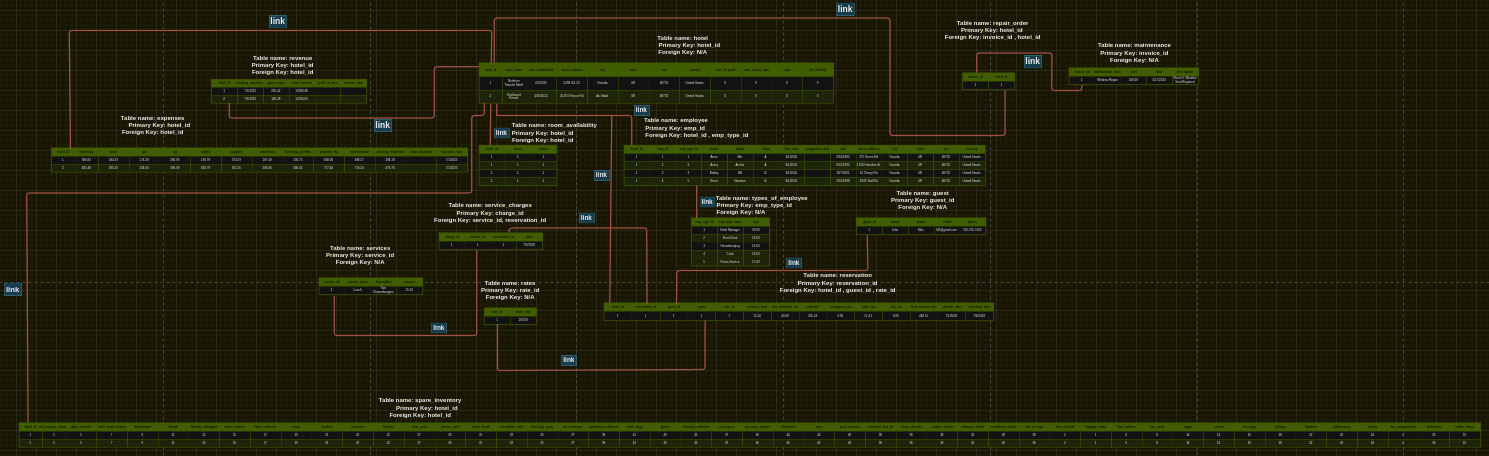This screenshot has width=1489, height=456.
Task: Select the repair_order table grid
Action: (x=988, y=81)
